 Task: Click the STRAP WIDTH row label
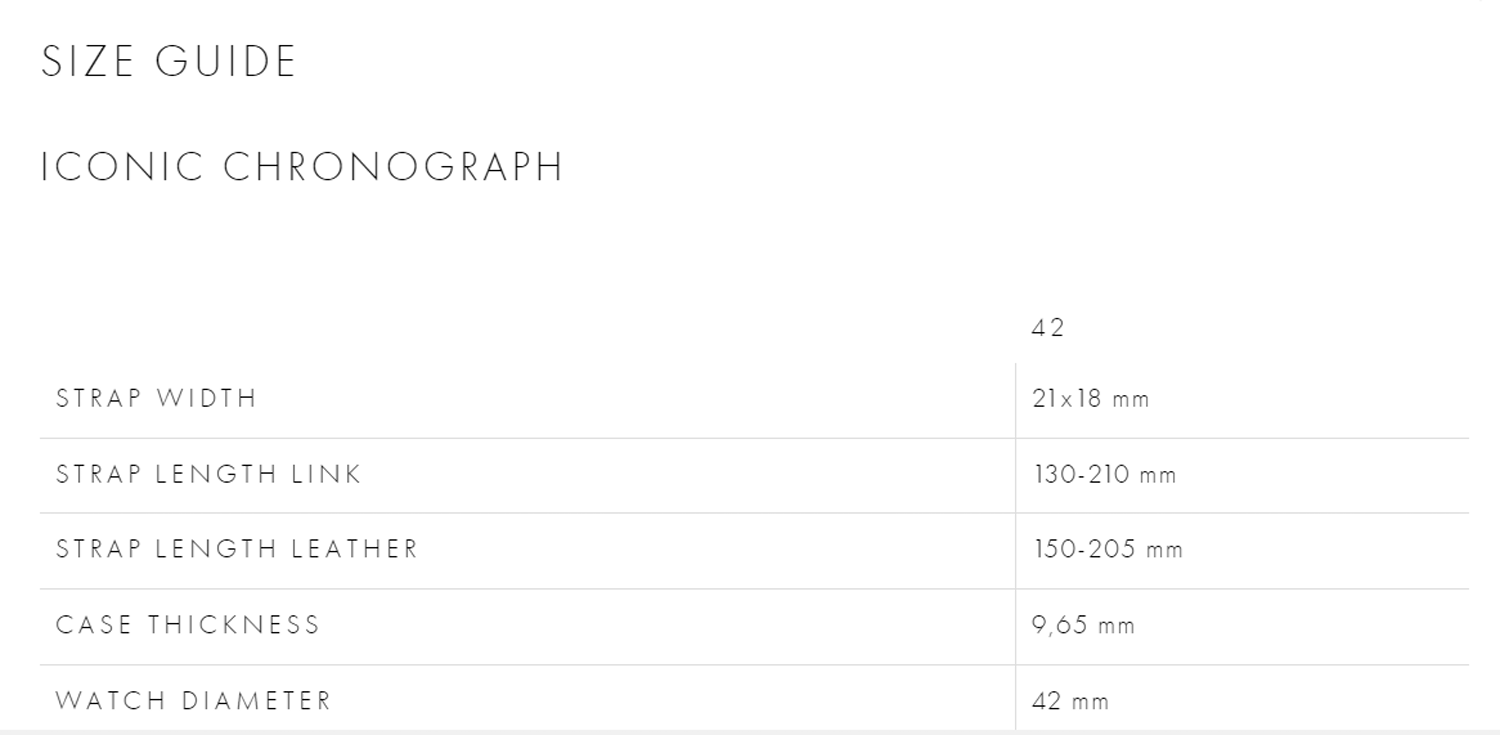pyautogui.click(x=156, y=398)
